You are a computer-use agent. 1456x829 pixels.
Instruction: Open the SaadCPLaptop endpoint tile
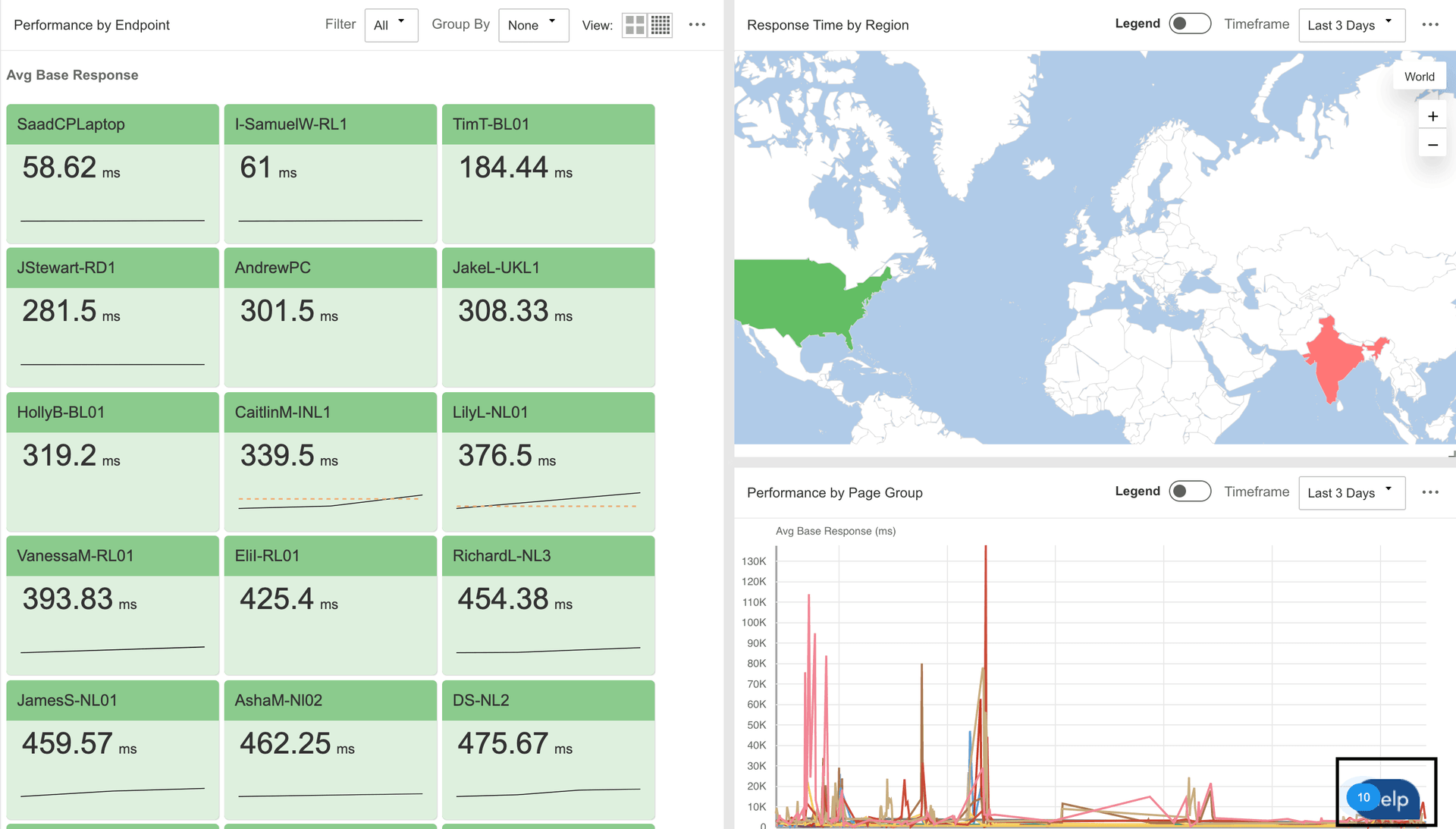[112, 174]
